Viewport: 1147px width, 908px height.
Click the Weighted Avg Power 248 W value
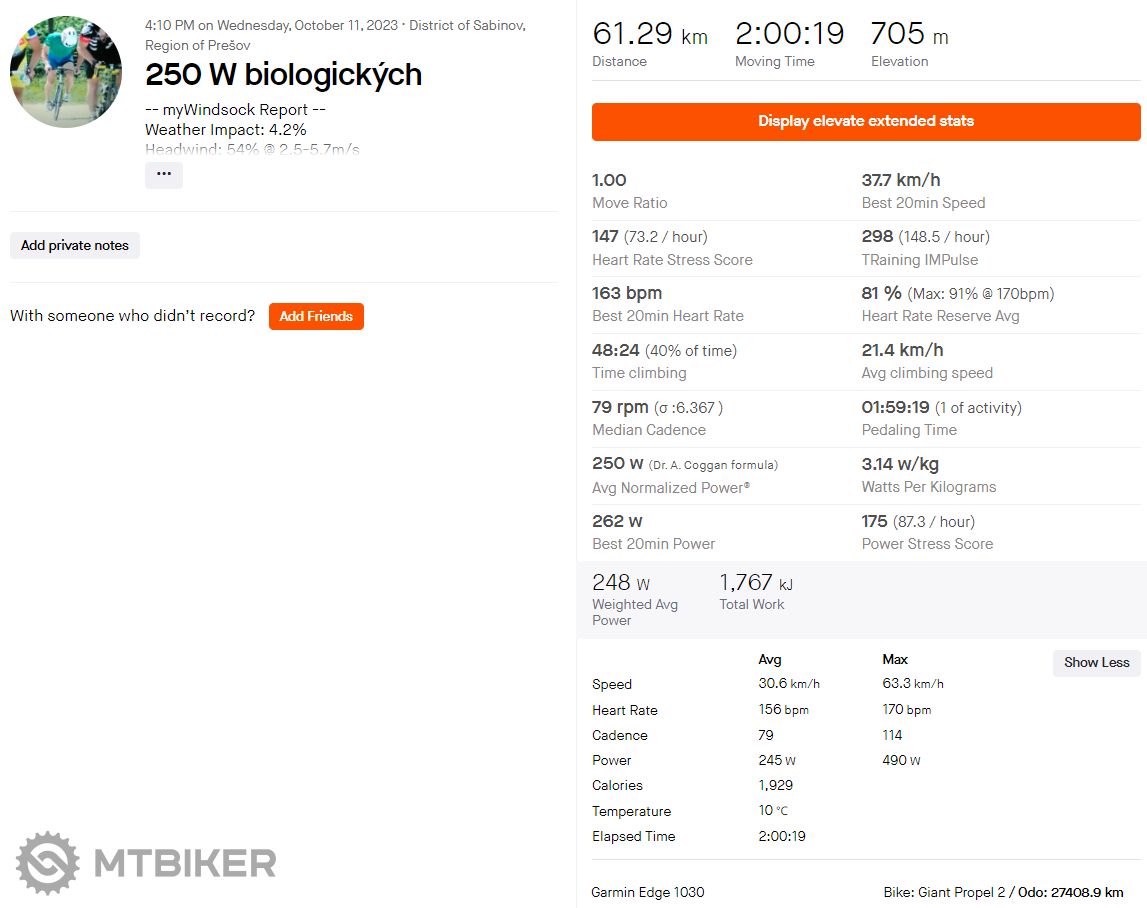point(620,583)
